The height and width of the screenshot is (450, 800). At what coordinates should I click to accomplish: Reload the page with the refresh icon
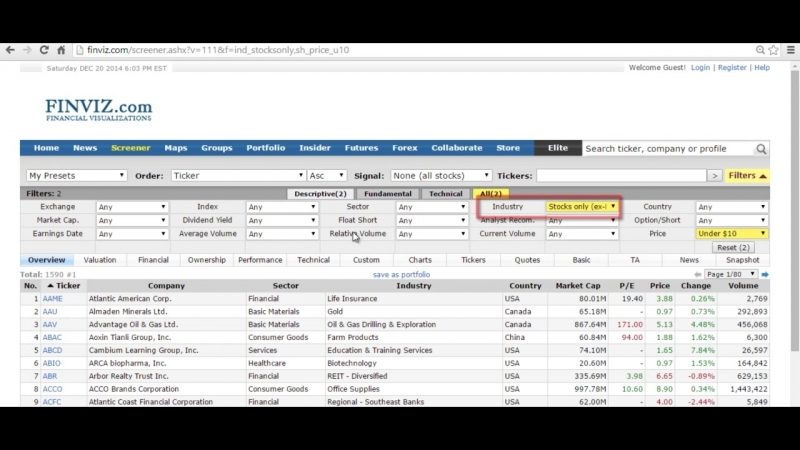click(x=44, y=50)
